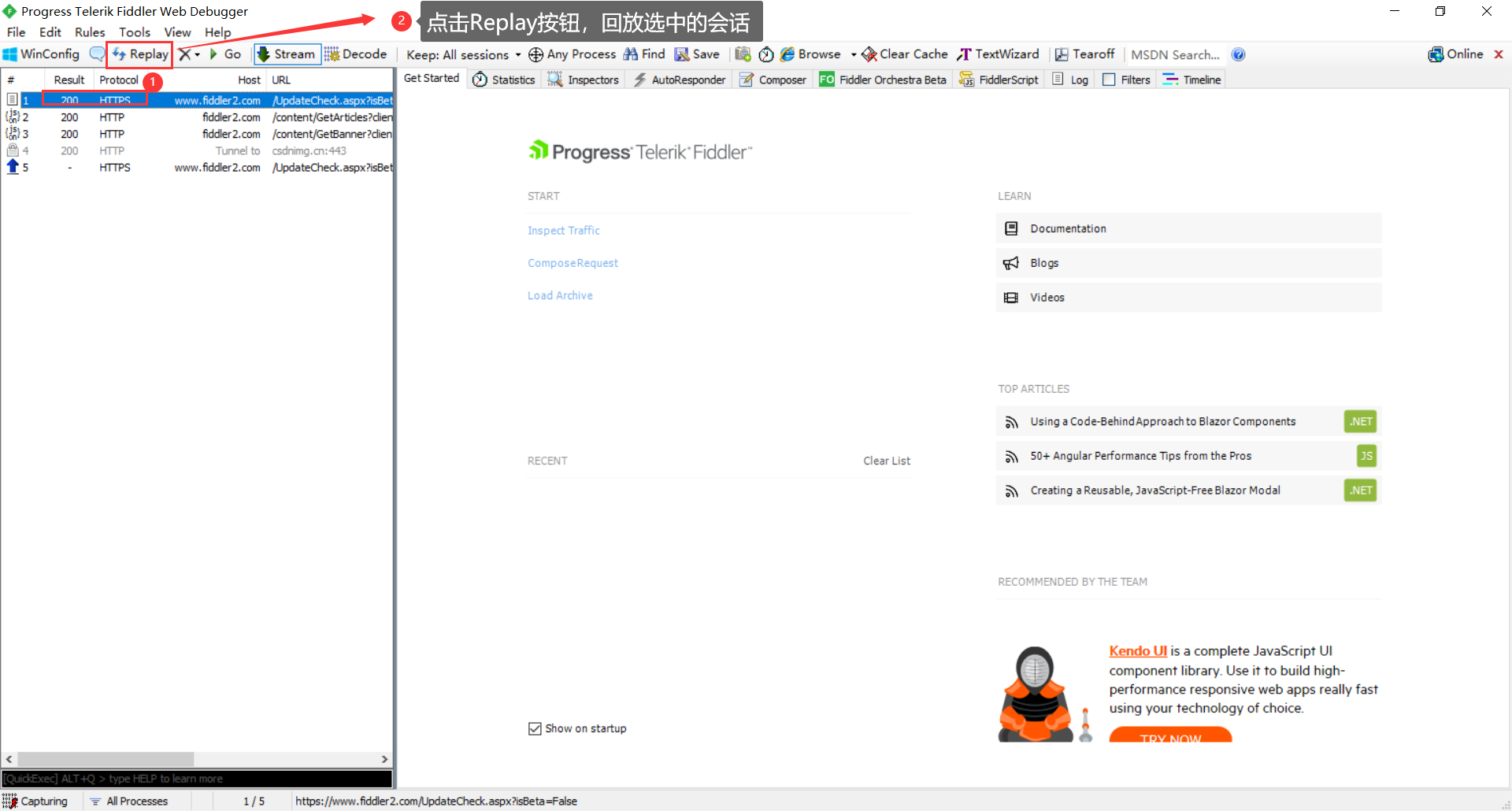1512x811 pixels.
Task: Open 50+ Angular Performance Tips article
Action: (1189, 456)
